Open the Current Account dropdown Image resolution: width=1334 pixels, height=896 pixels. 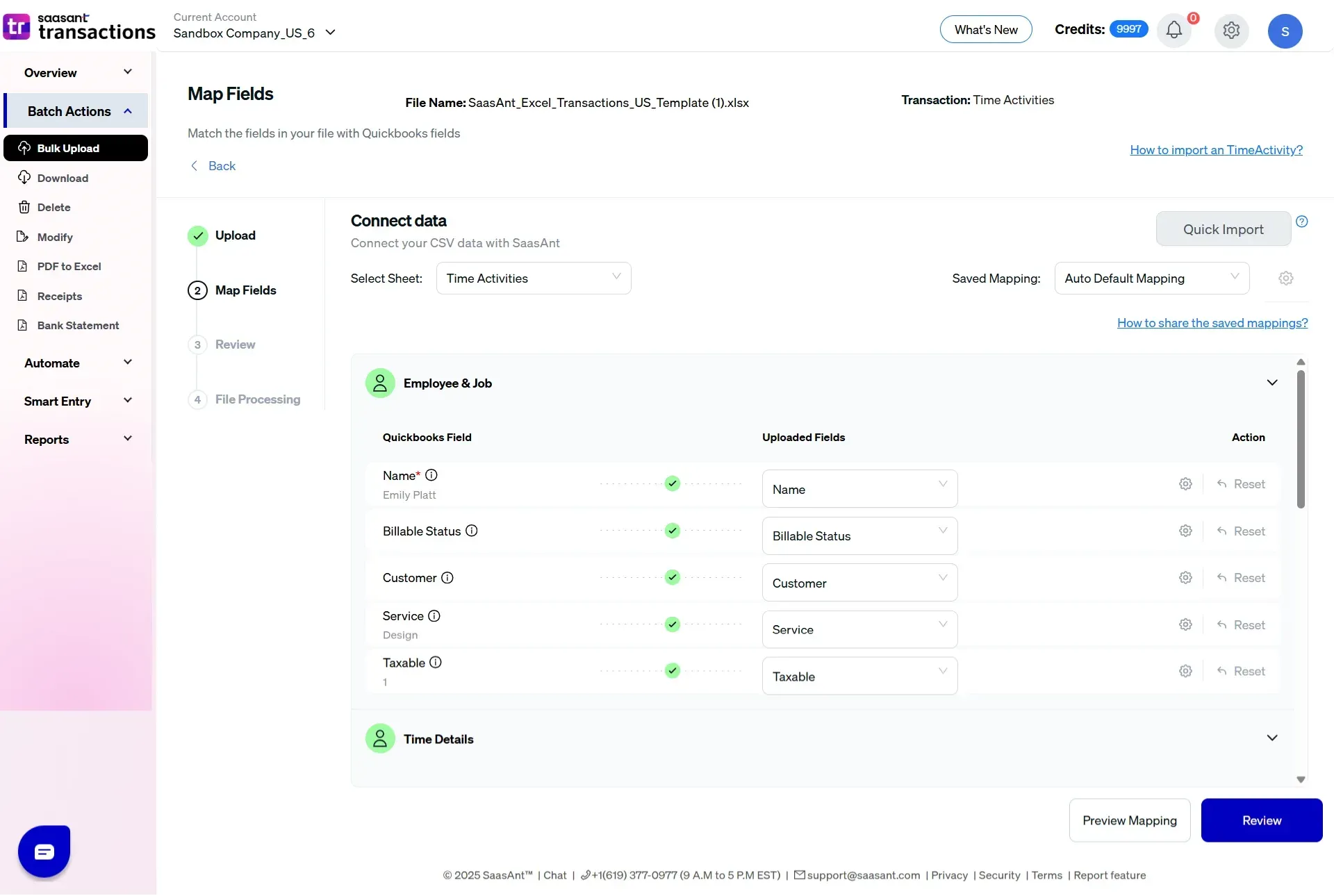coord(255,33)
